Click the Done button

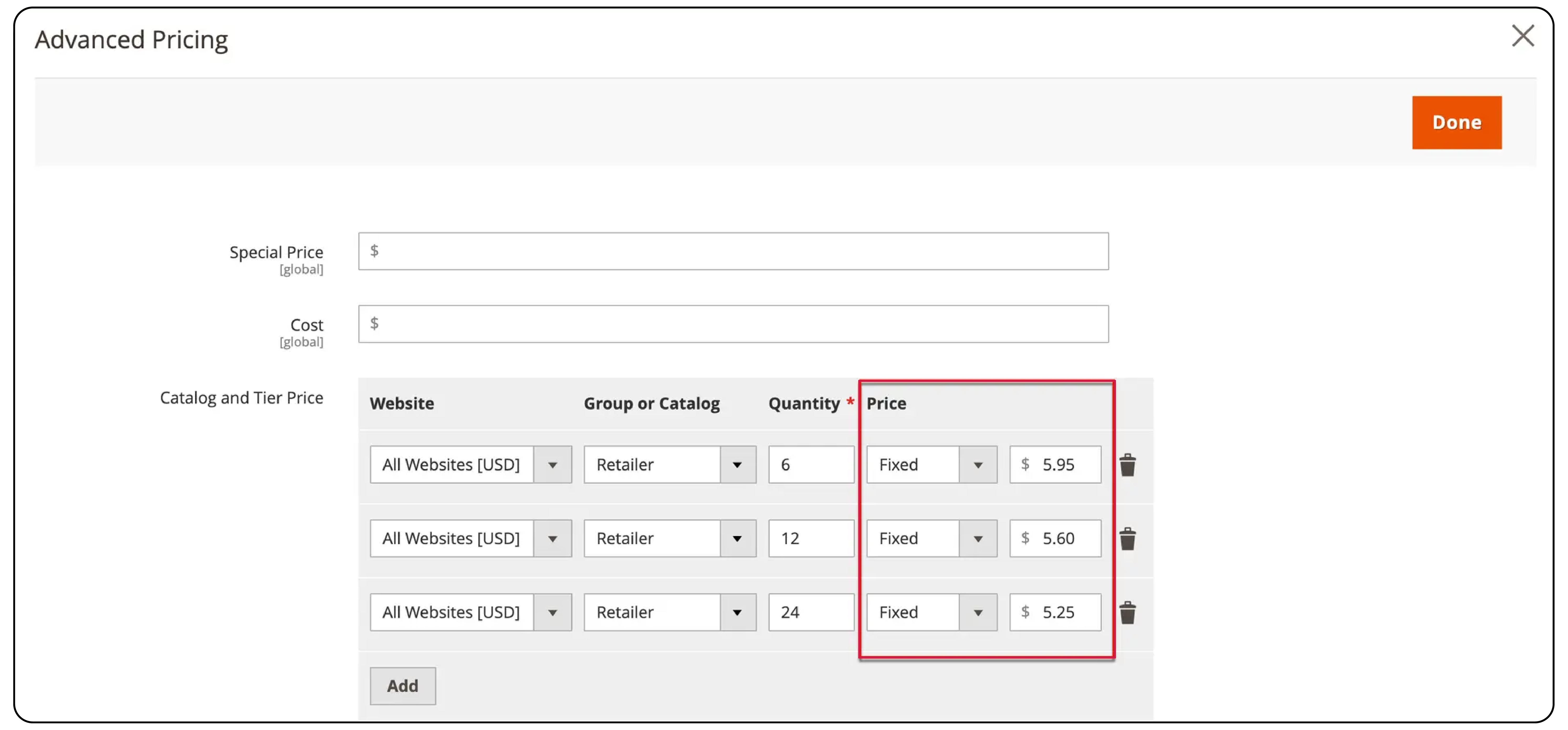(x=1457, y=122)
